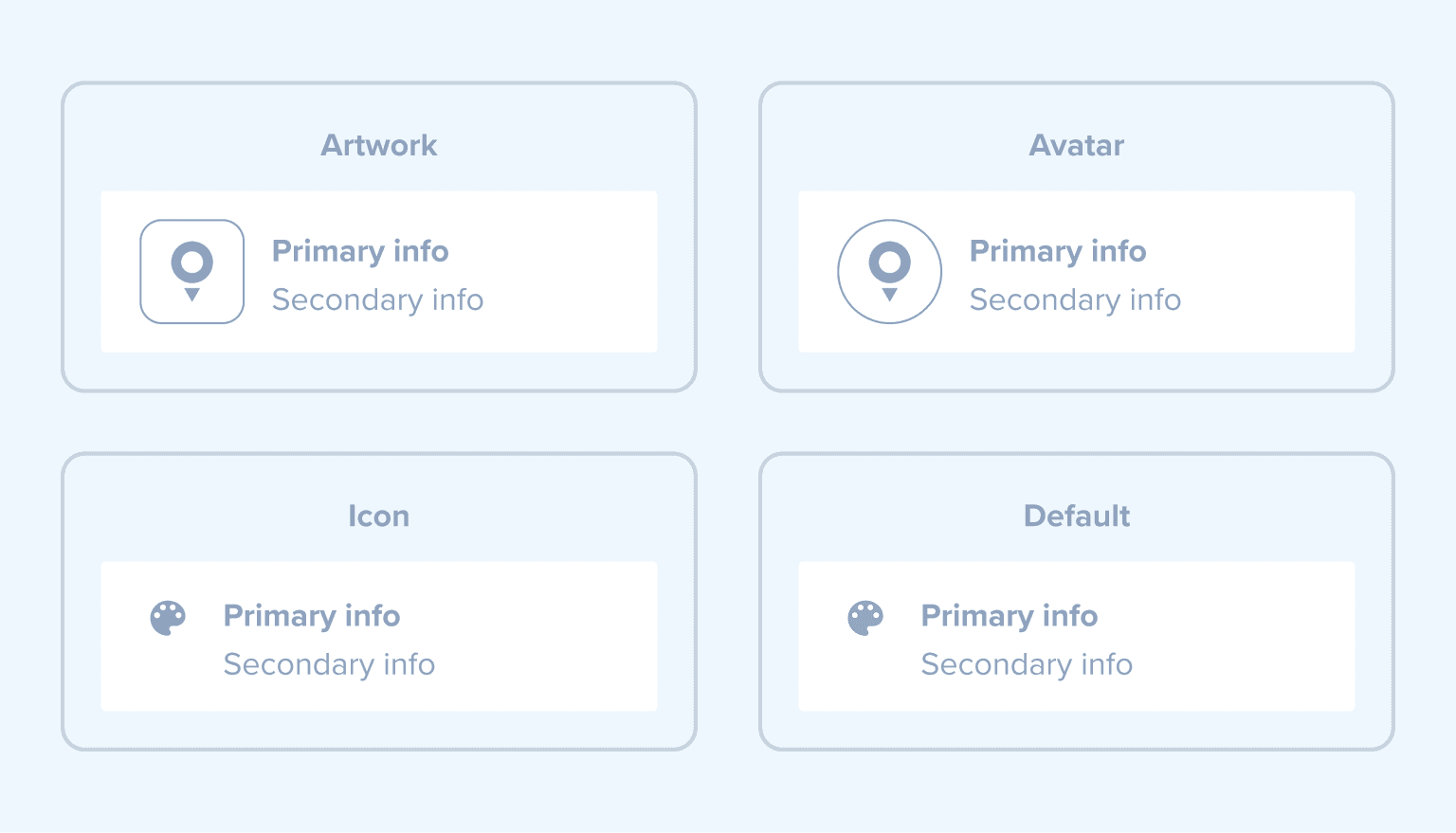The height and width of the screenshot is (833, 1456).
Task: Click Primary info text in Avatar card
Action: click(x=1058, y=251)
